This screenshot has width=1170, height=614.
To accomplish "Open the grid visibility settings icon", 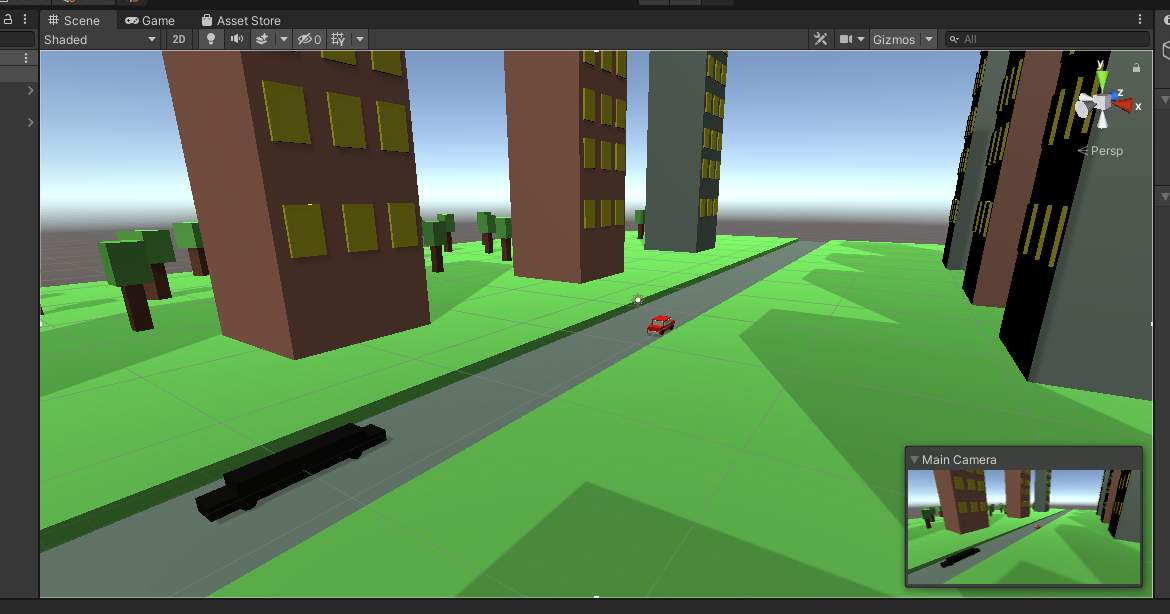I will coord(337,39).
